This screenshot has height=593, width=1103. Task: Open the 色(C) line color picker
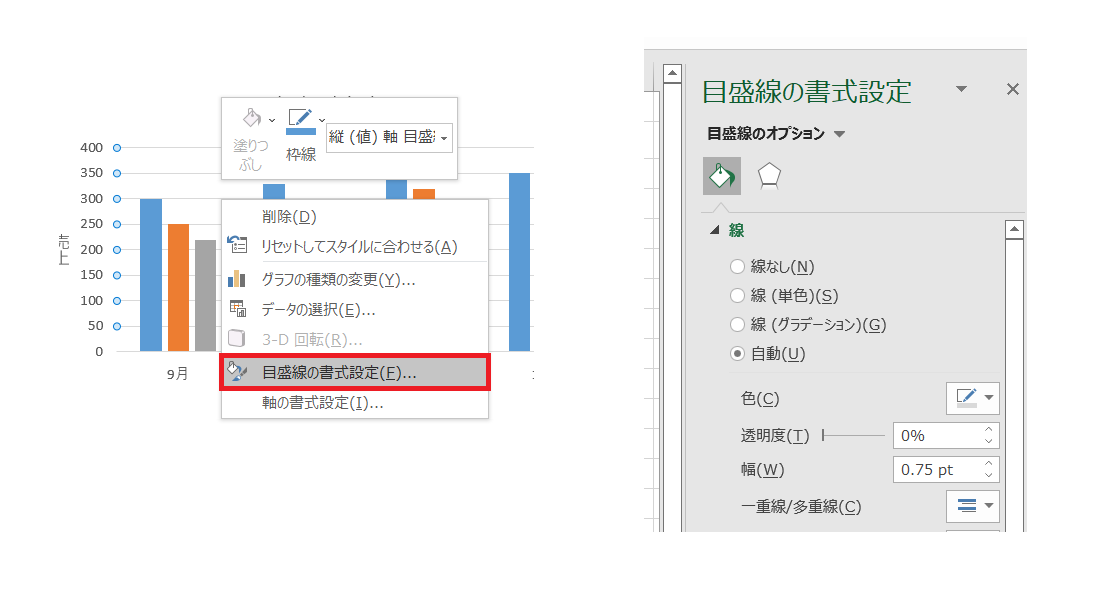pyautogui.click(x=972, y=398)
